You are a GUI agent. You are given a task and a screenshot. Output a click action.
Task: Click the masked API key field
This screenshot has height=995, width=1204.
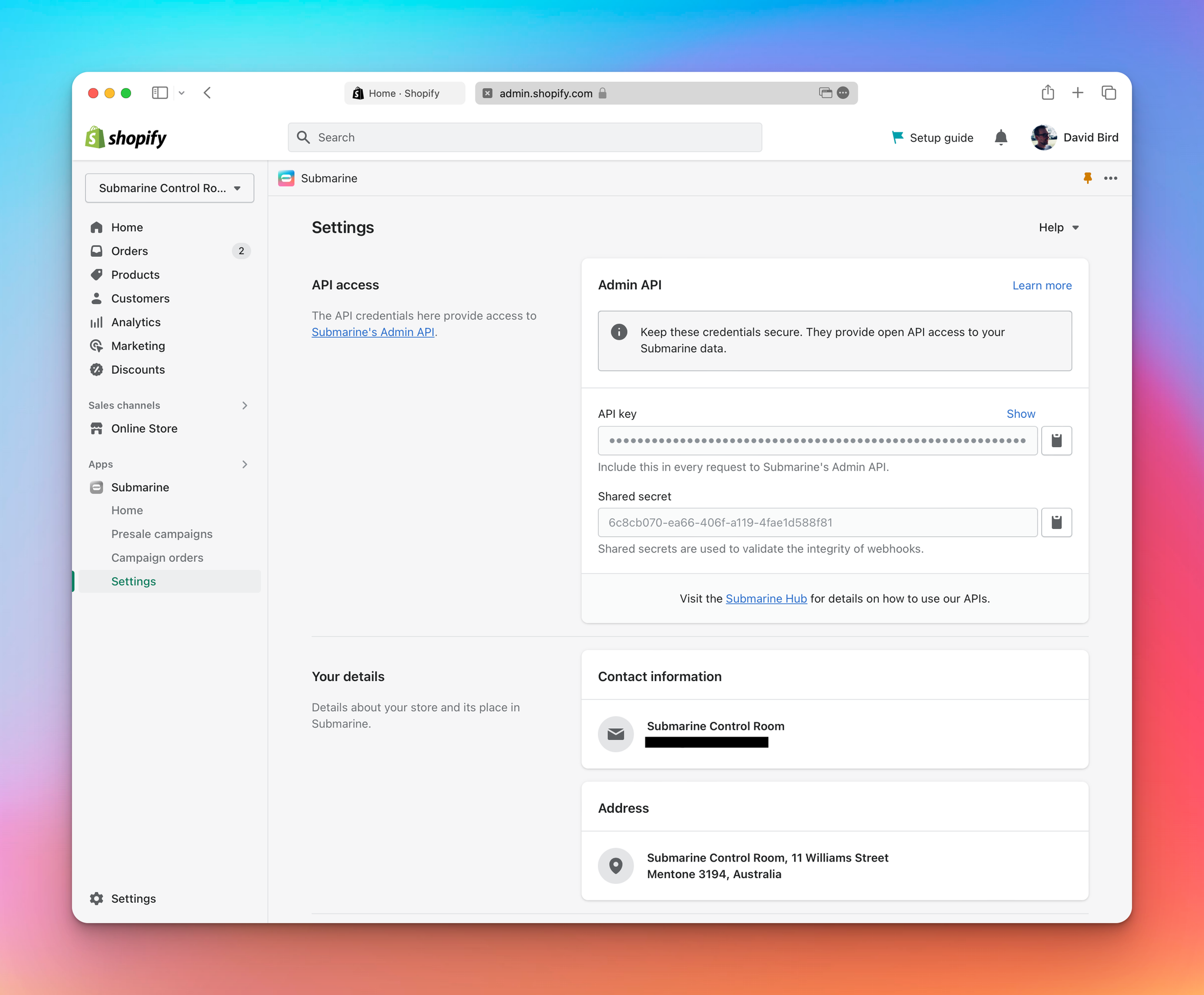point(817,441)
